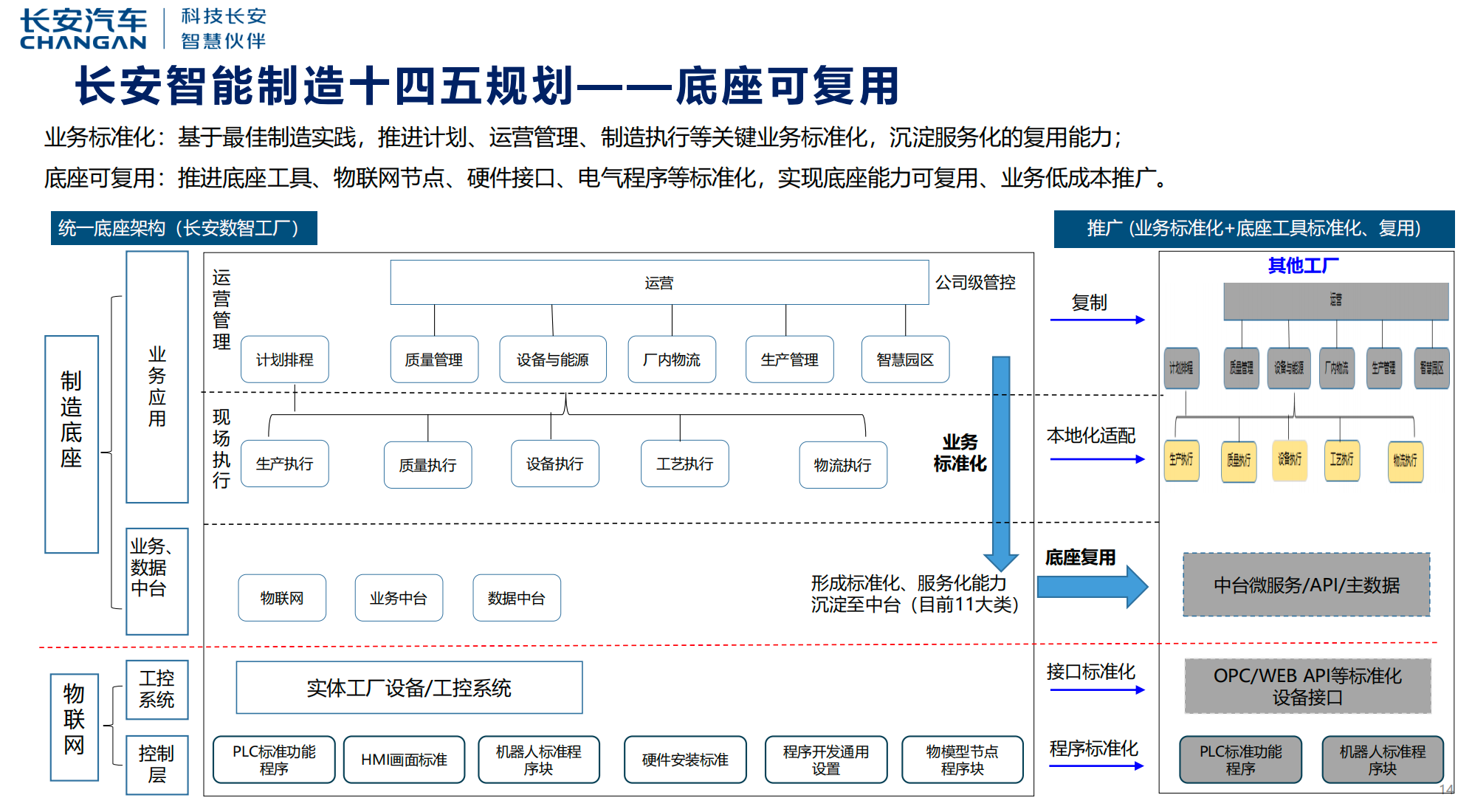Click the yellow 质量执行 box
The width and height of the screenshot is (1472, 812).
click(x=1239, y=461)
